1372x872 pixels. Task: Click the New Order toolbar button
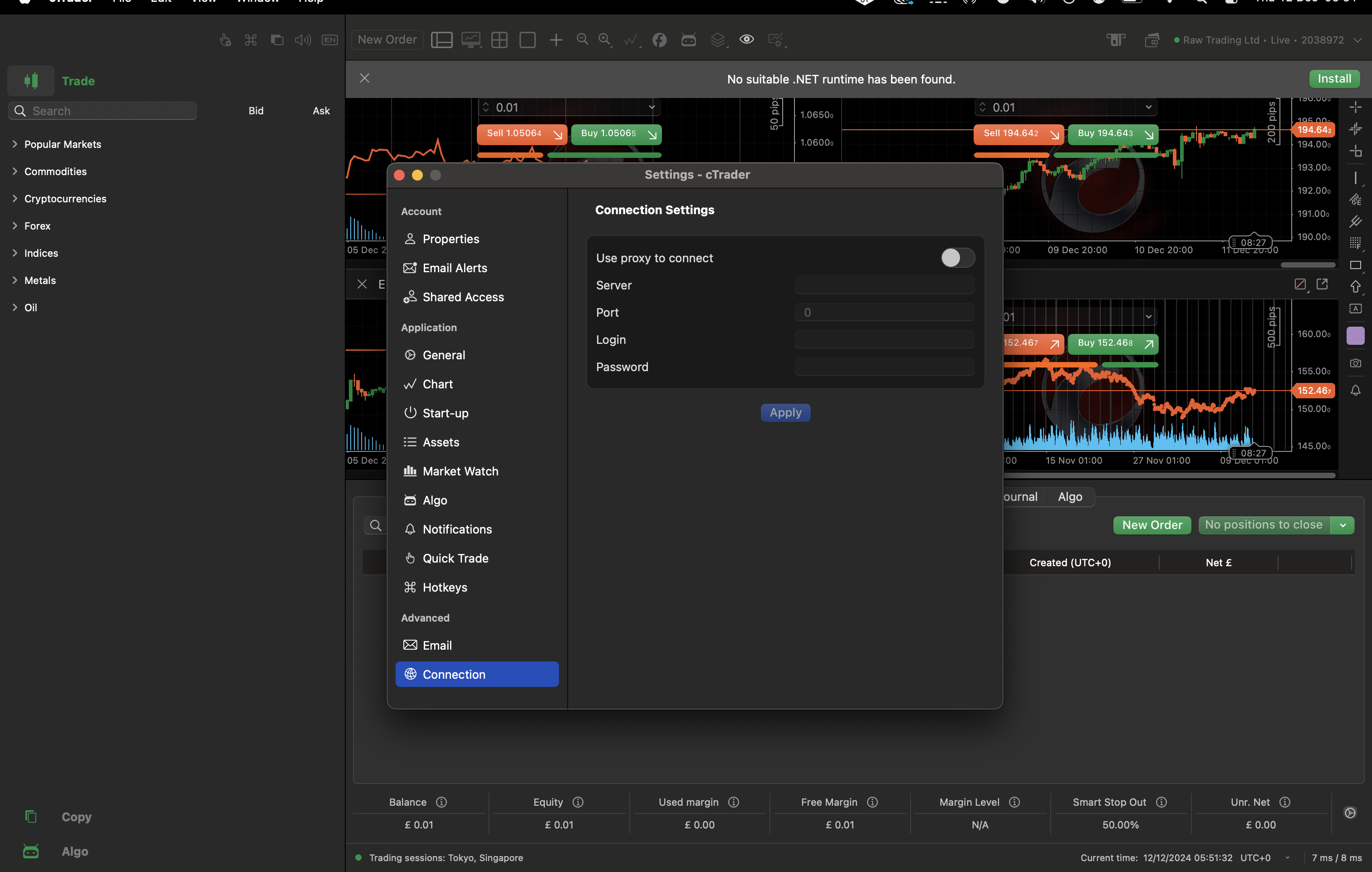coord(387,40)
